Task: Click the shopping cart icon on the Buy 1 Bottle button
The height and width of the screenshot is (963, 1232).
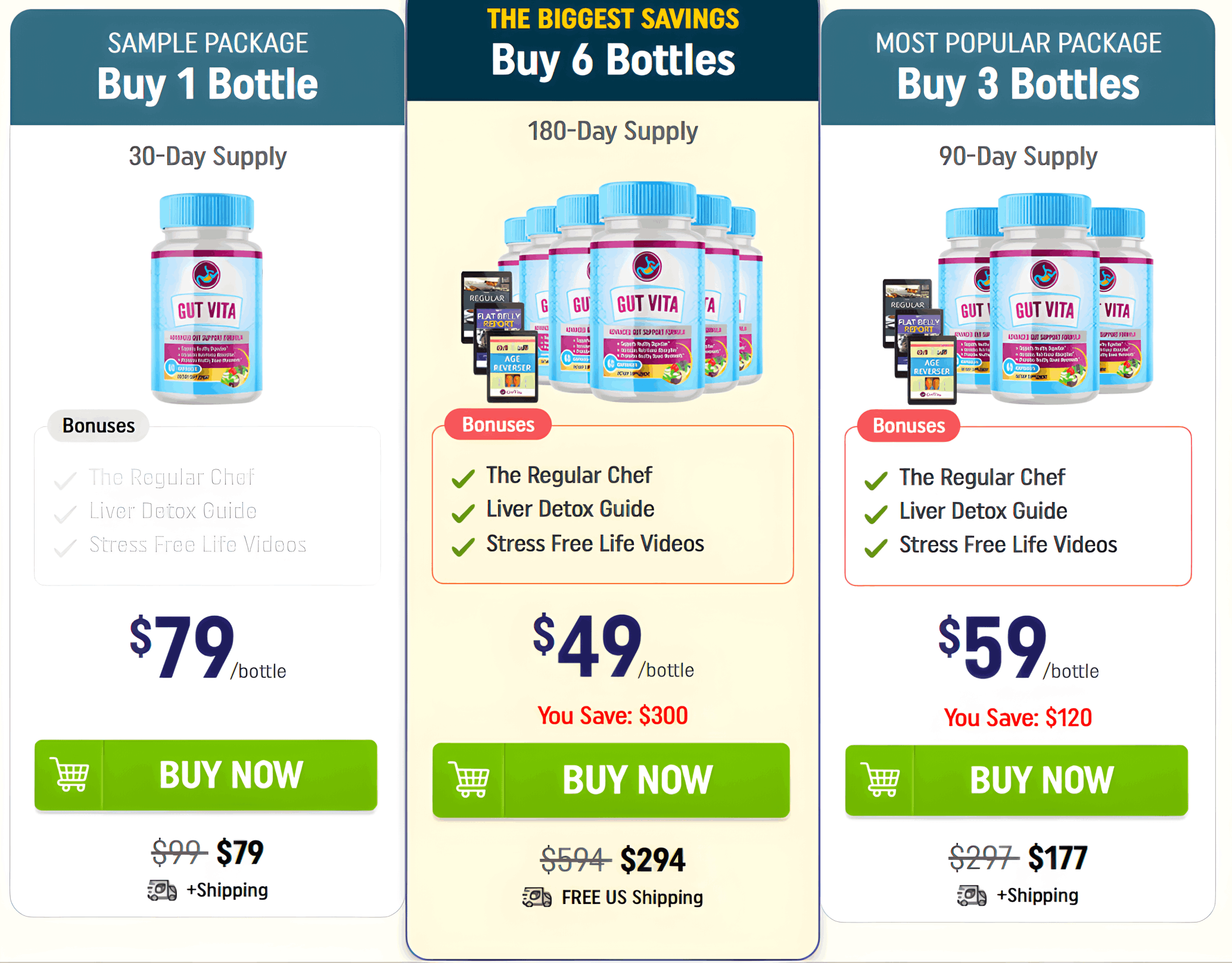Action: coord(71,775)
